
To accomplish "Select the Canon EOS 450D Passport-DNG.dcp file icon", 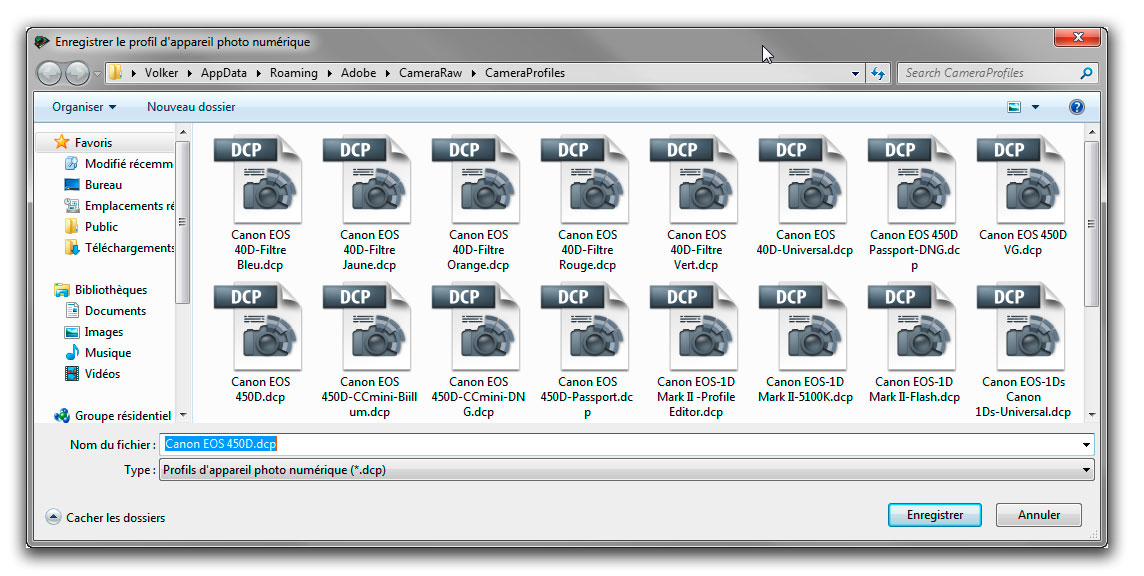I will point(914,180).
